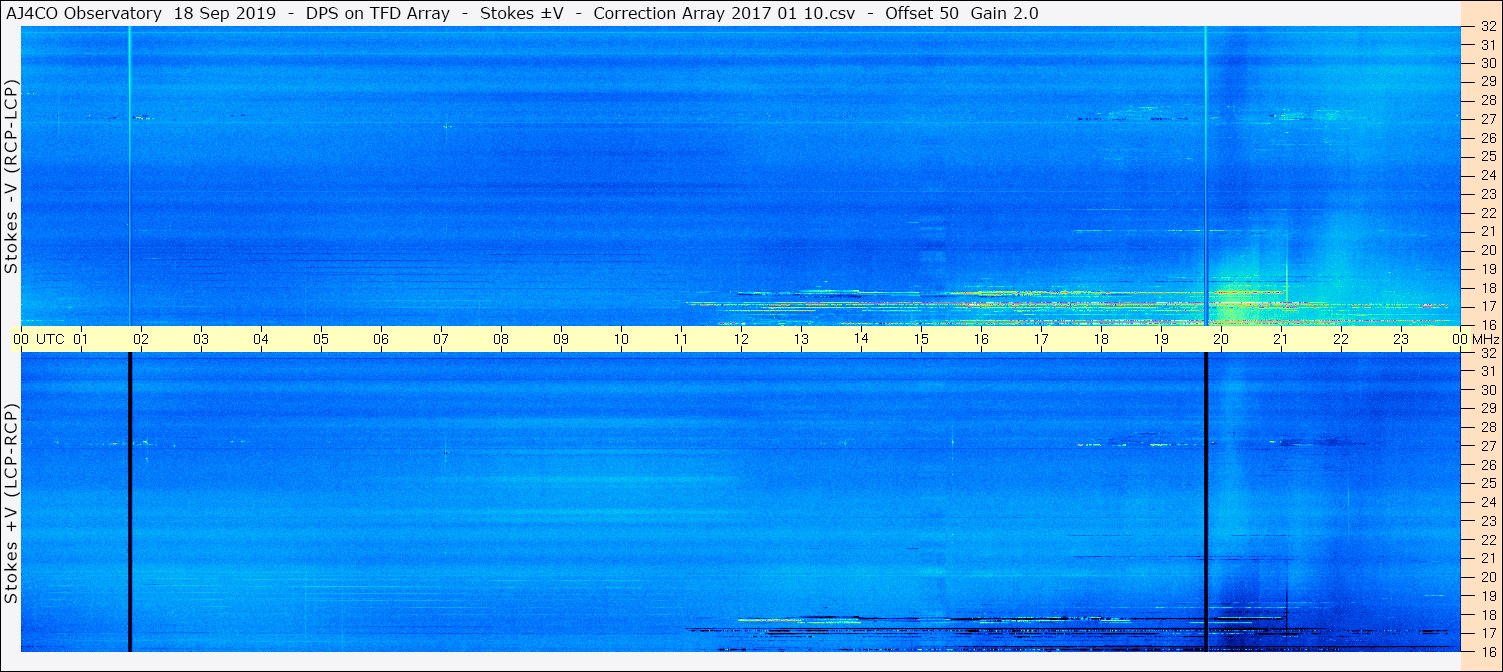Image resolution: width=1503 pixels, height=672 pixels.
Task: Click the 26 MHz tick of the Stokes -V panel
Action: 1488,137
